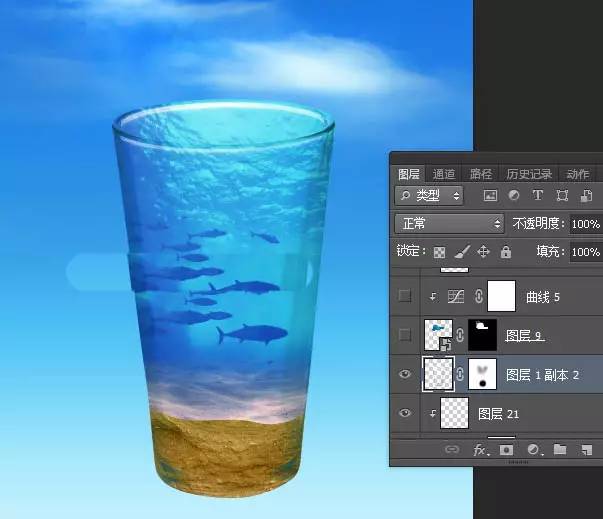Add layer mask from bottom bar
The image size is (603, 519).
click(507, 450)
